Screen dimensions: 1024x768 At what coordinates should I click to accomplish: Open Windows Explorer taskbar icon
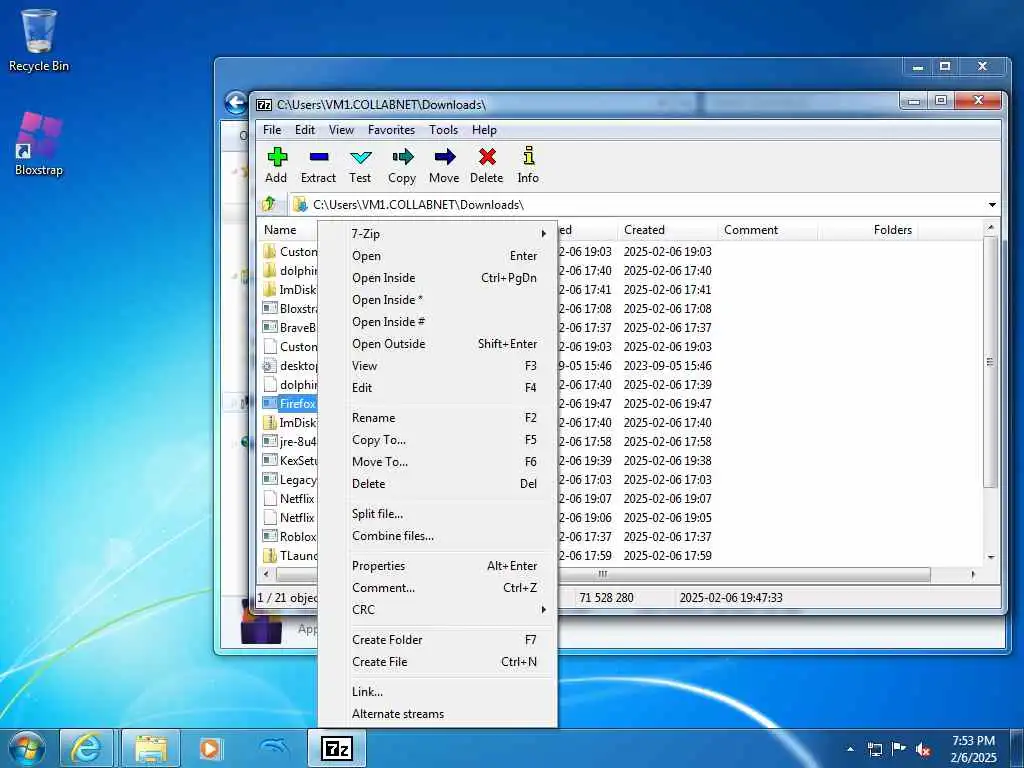[151, 748]
